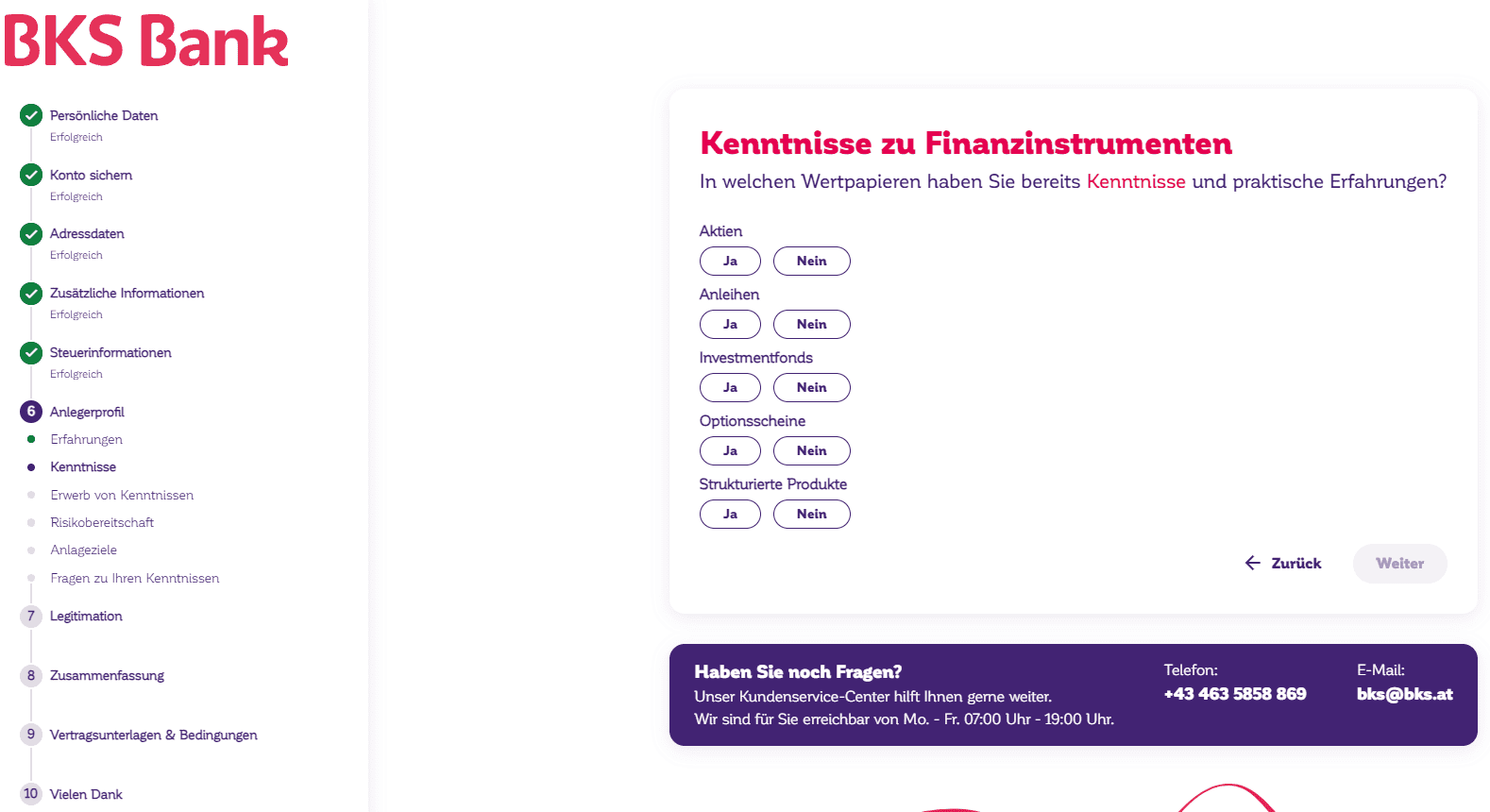
Task: Click the step 6 circle for Anlegerprofil
Action: (31, 412)
